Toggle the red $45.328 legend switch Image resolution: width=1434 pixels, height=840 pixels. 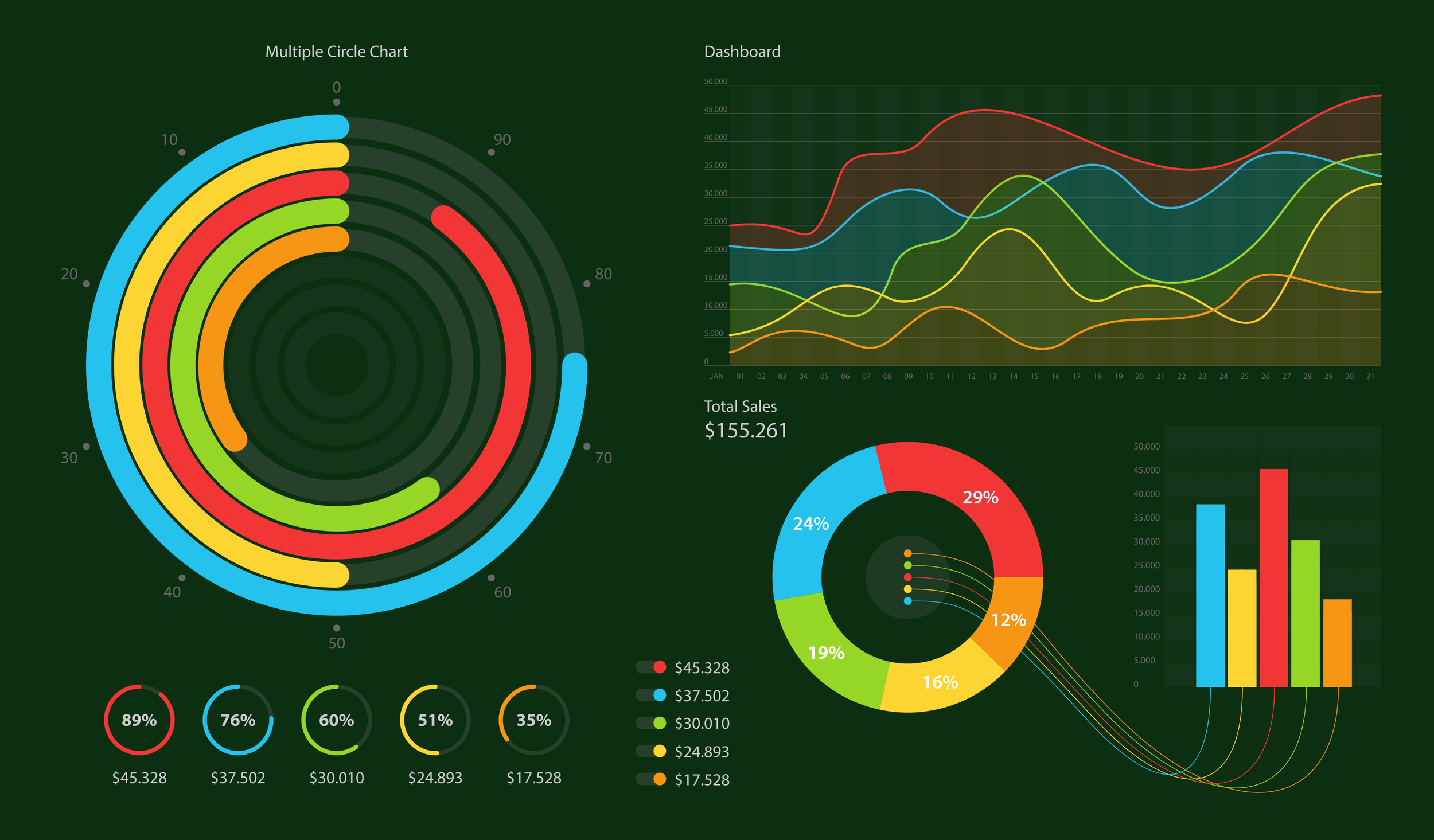[651, 667]
